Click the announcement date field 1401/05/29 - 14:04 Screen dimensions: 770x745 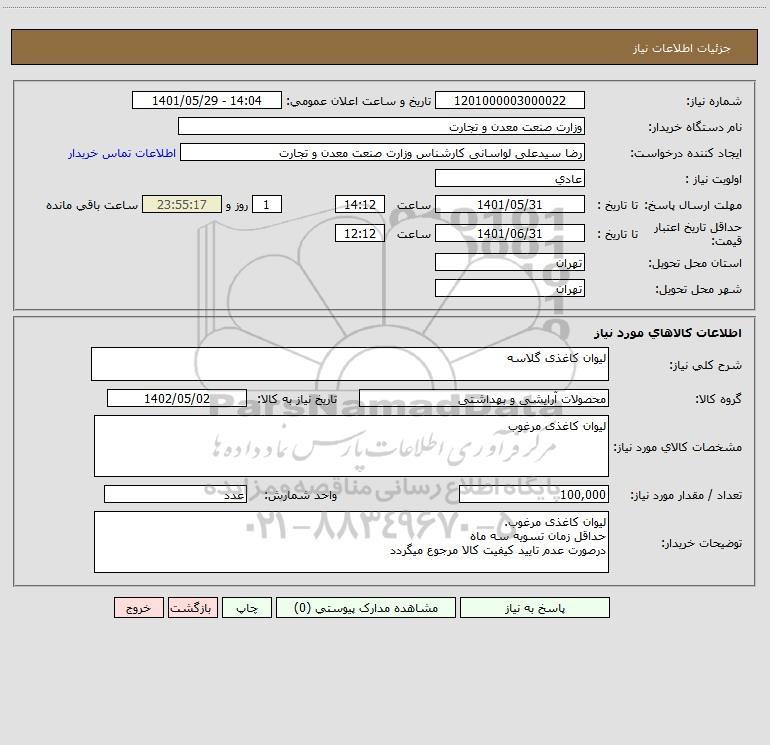pos(207,100)
